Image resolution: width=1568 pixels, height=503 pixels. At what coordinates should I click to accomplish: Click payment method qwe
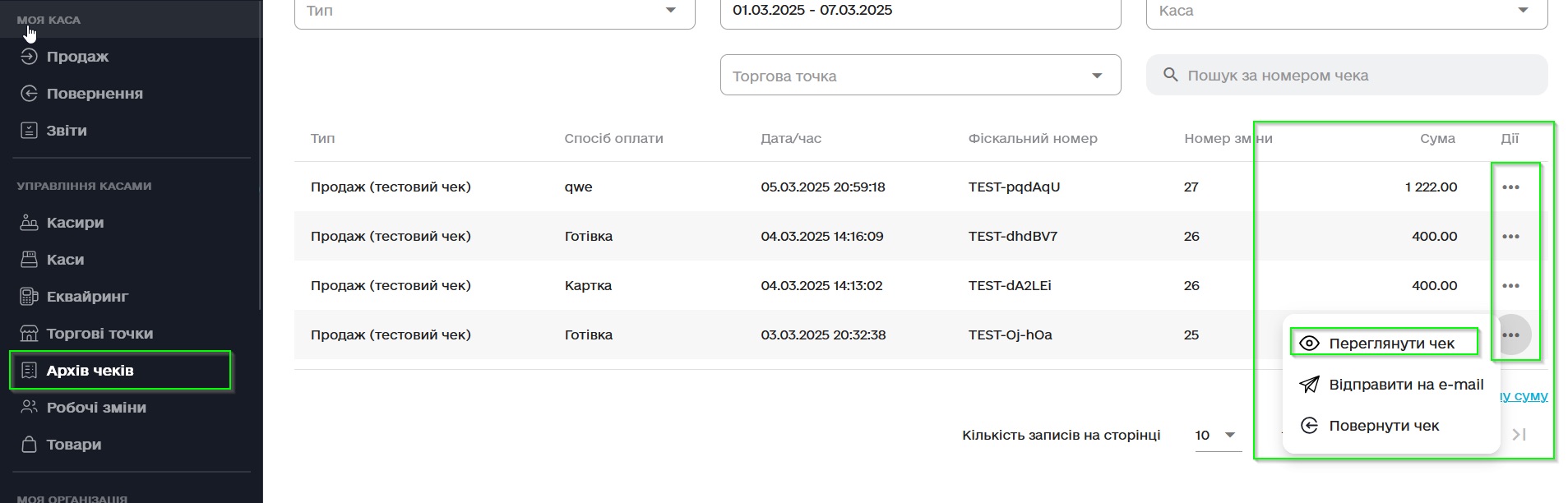[x=578, y=187]
